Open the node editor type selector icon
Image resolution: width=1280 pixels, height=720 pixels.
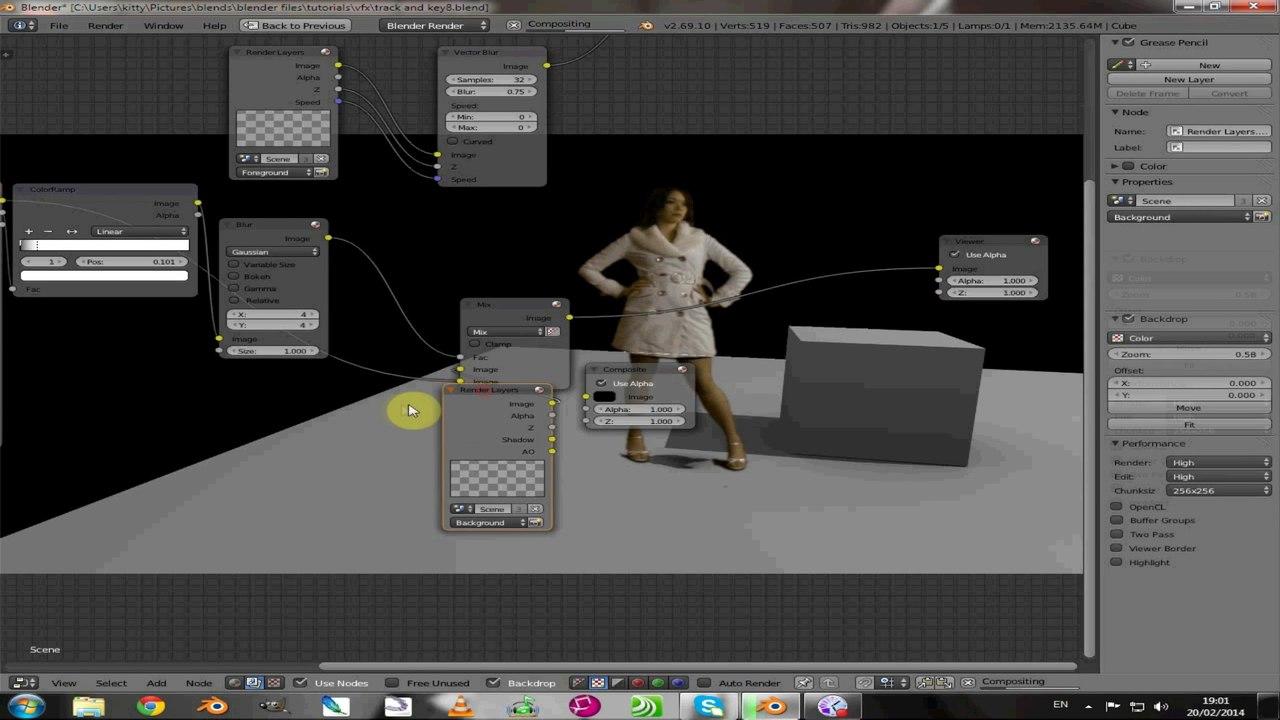point(23,683)
